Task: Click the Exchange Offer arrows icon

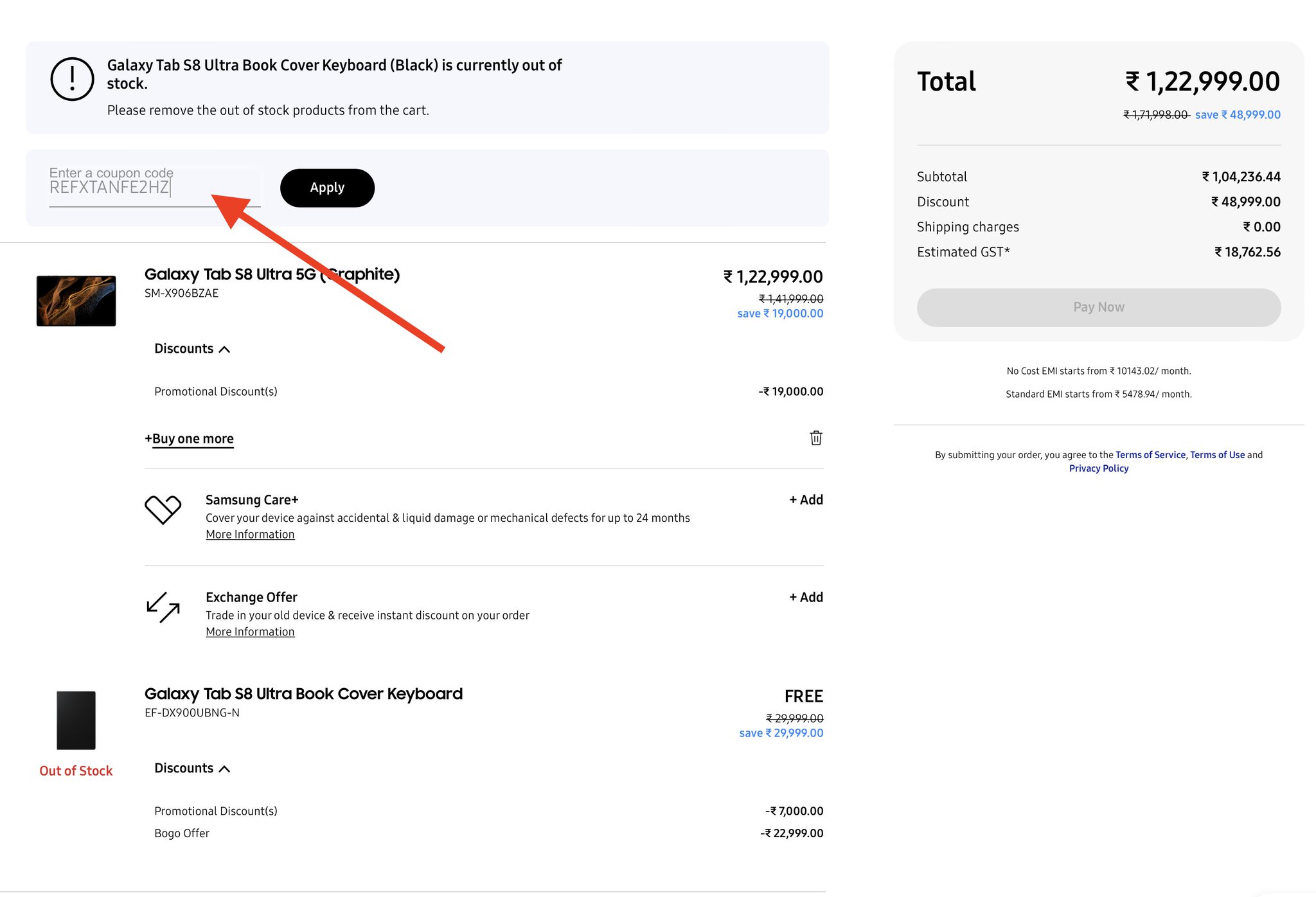Action: coord(163,607)
